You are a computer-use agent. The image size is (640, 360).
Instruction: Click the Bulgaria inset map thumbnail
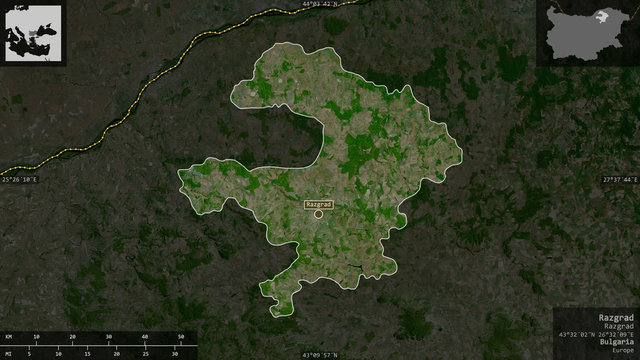588,33
